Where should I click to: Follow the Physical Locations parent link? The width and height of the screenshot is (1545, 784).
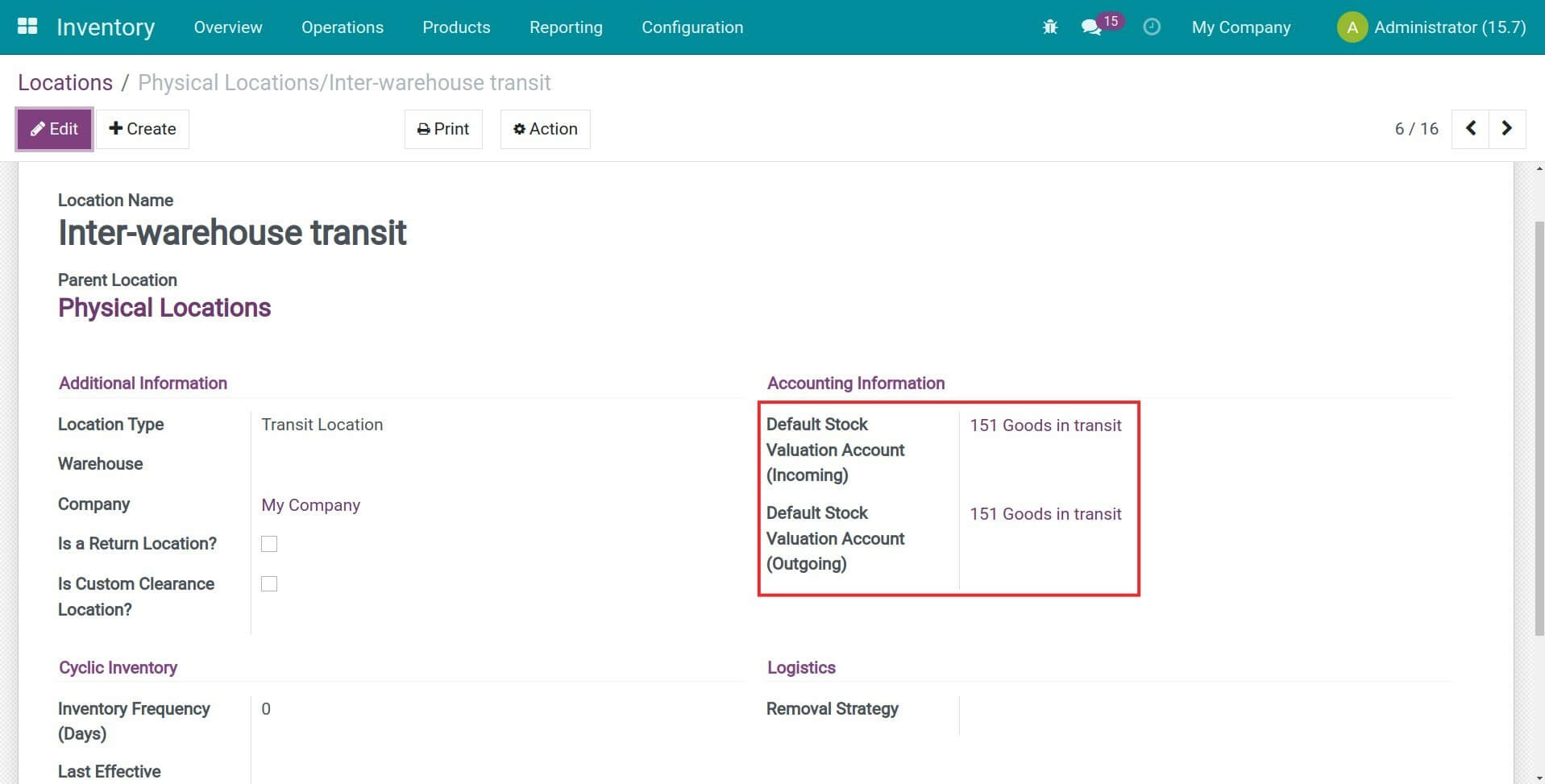pos(164,308)
